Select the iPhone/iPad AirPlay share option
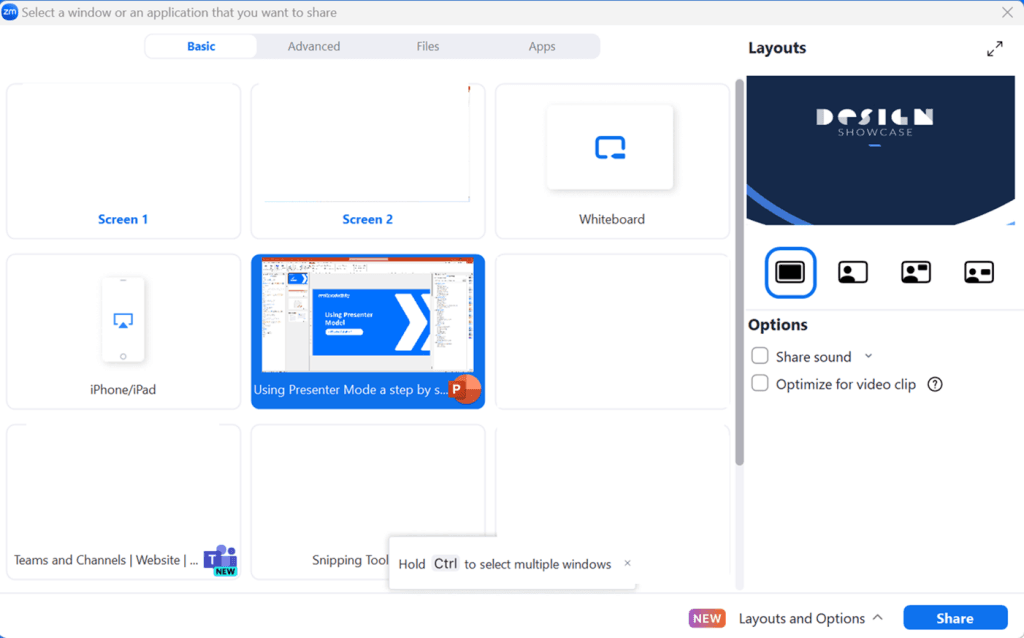The image size is (1024, 638). [x=123, y=331]
